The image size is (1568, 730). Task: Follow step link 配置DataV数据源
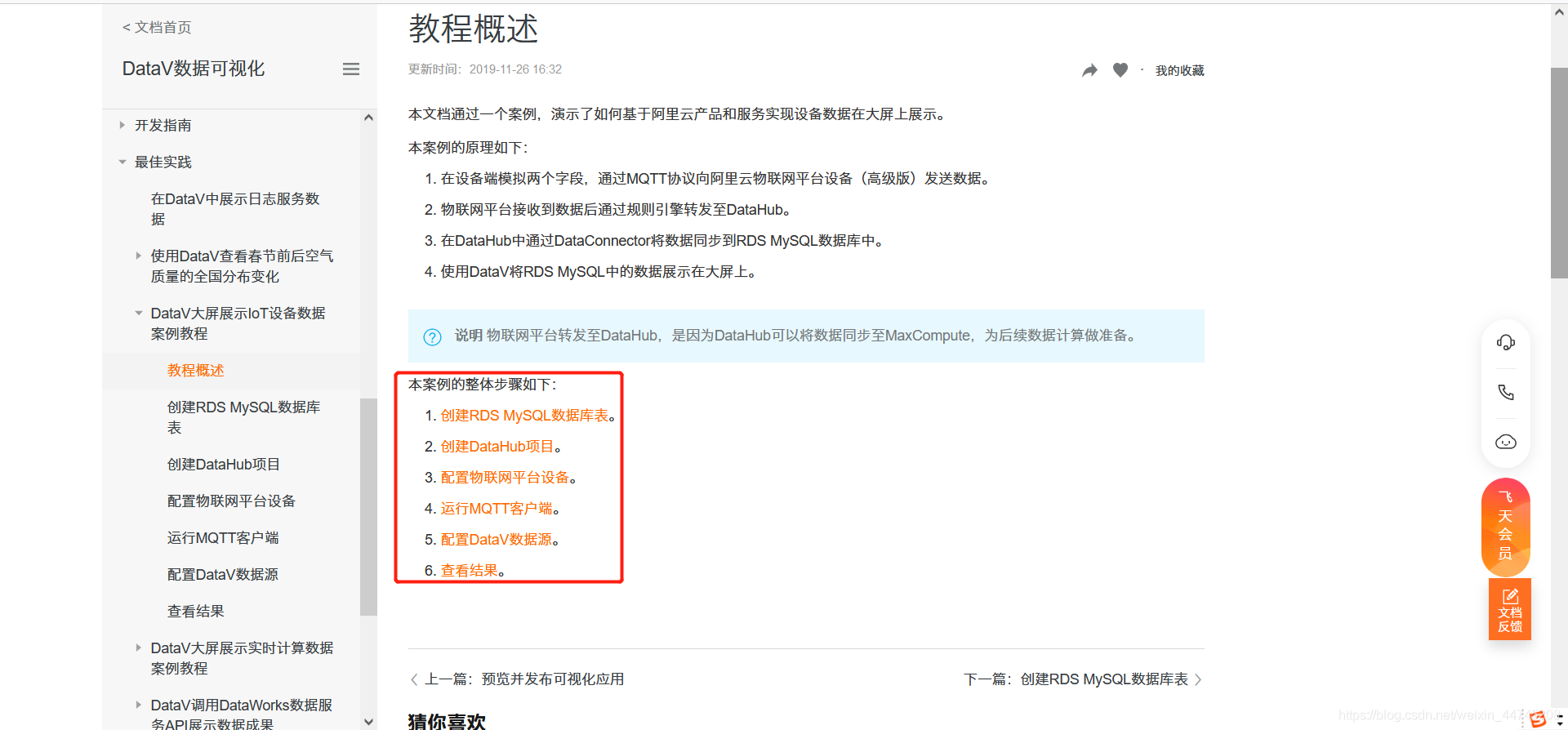tap(497, 540)
